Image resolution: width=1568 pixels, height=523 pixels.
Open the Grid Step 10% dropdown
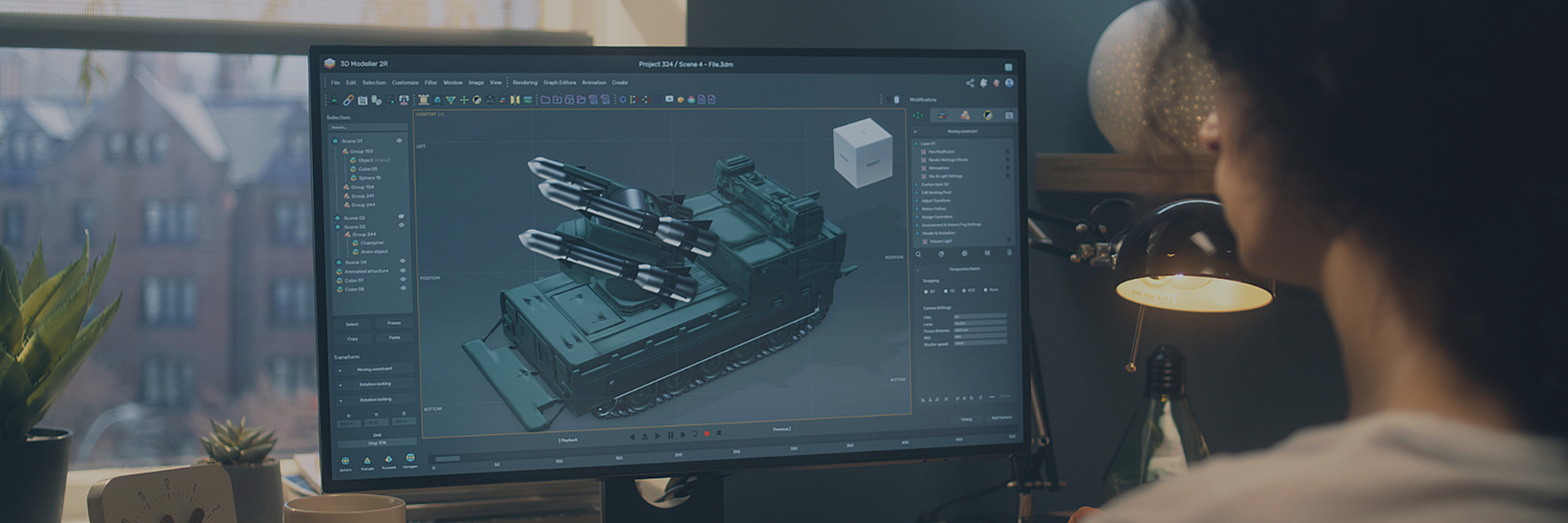pyautogui.click(x=376, y=443)
